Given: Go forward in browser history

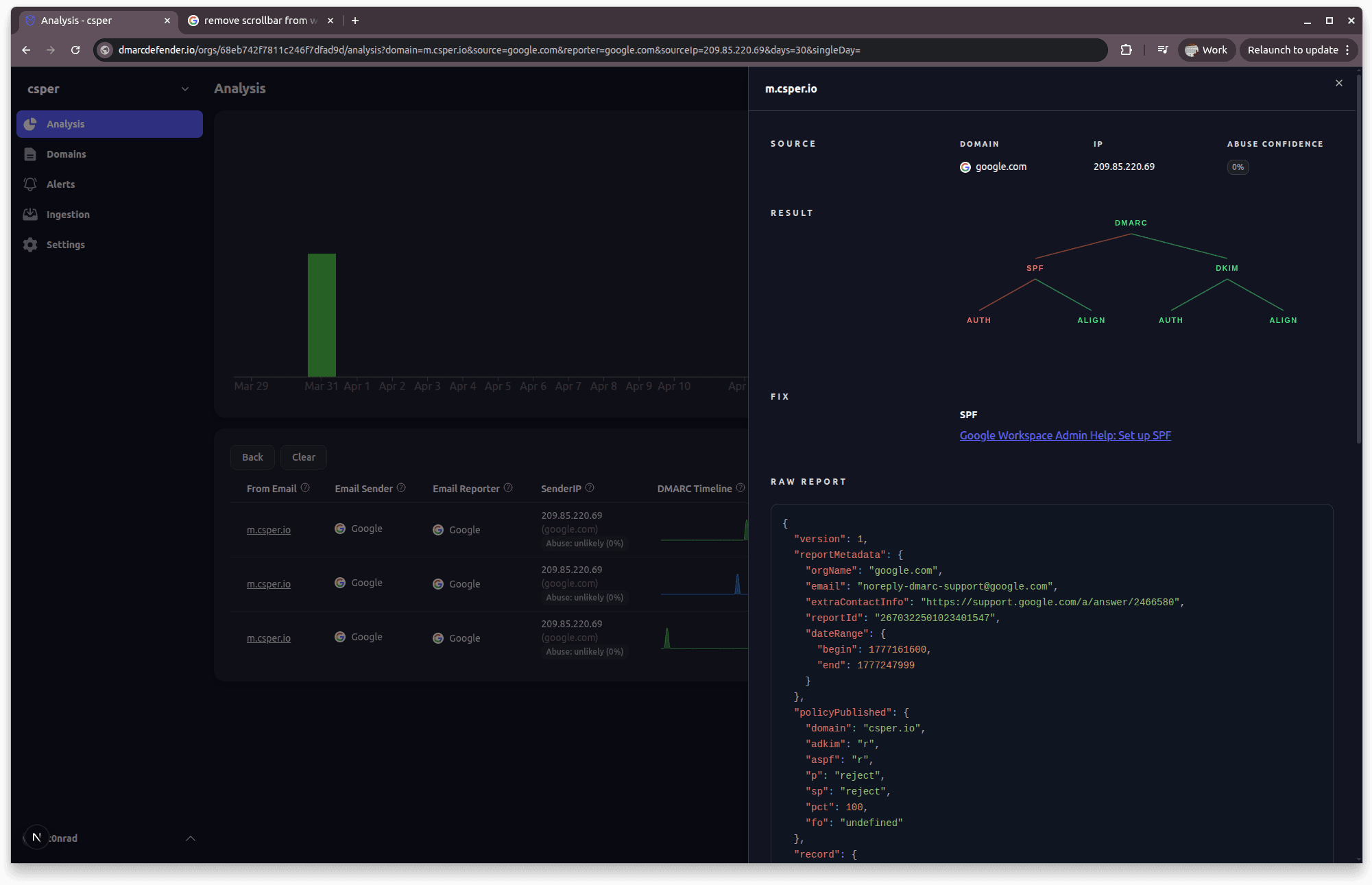Looking at the screenshot, I should pos(51,50).
